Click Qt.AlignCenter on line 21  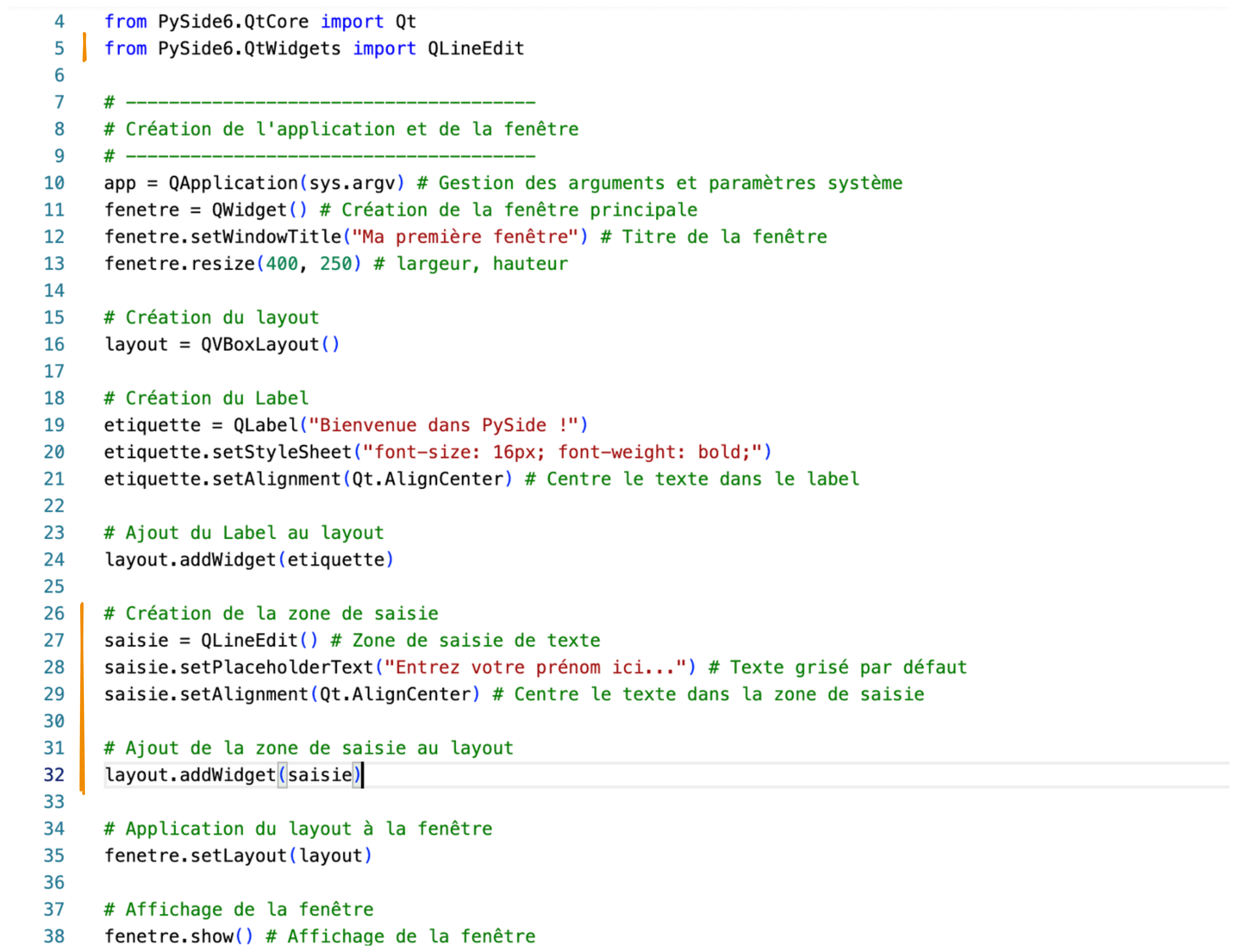(x=427, y=479)
